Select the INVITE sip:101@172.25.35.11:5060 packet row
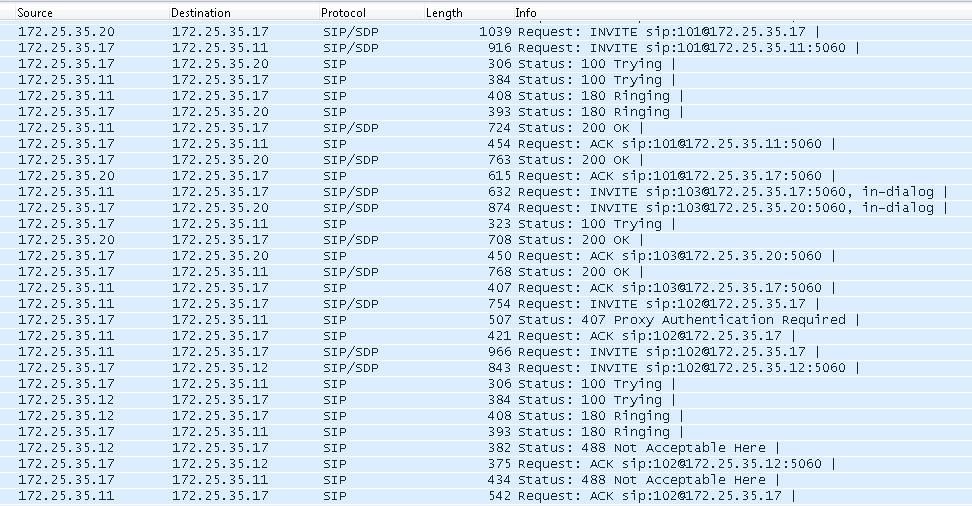The height and width of the screenshot is (506, 972). (486, 48)
